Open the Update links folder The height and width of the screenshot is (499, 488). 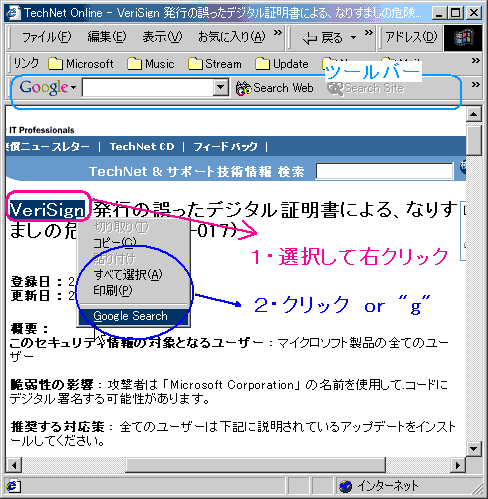click(282, 63)
